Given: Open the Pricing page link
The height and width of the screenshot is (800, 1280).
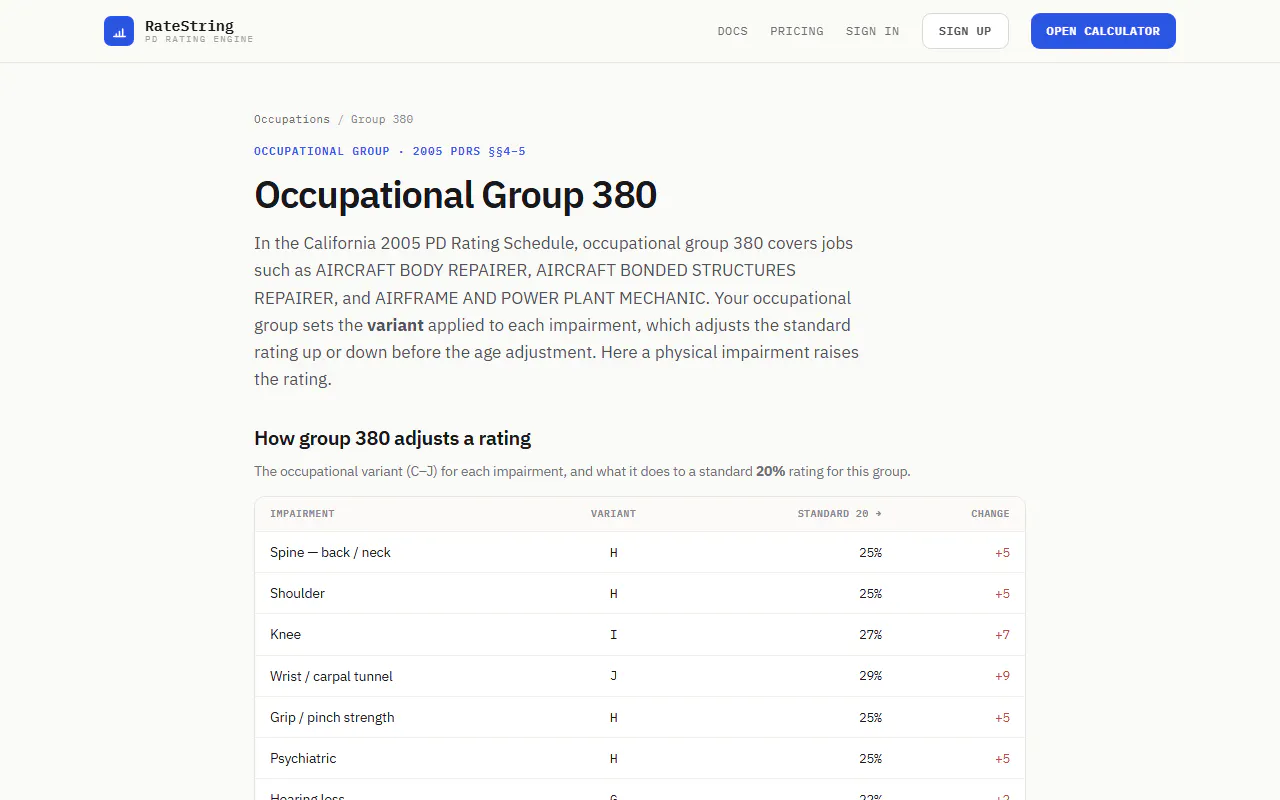Looking at the screenshot, I should (797, 31).
